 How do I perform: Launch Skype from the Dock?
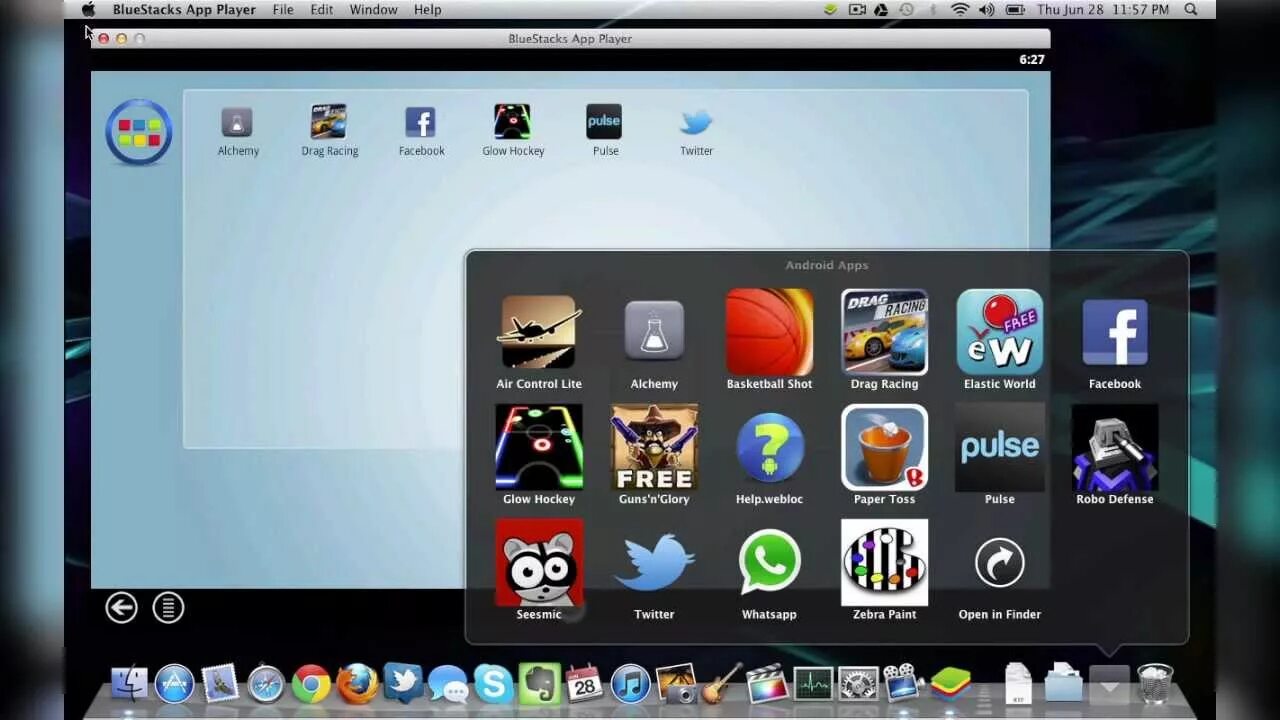tap(494, 683)
